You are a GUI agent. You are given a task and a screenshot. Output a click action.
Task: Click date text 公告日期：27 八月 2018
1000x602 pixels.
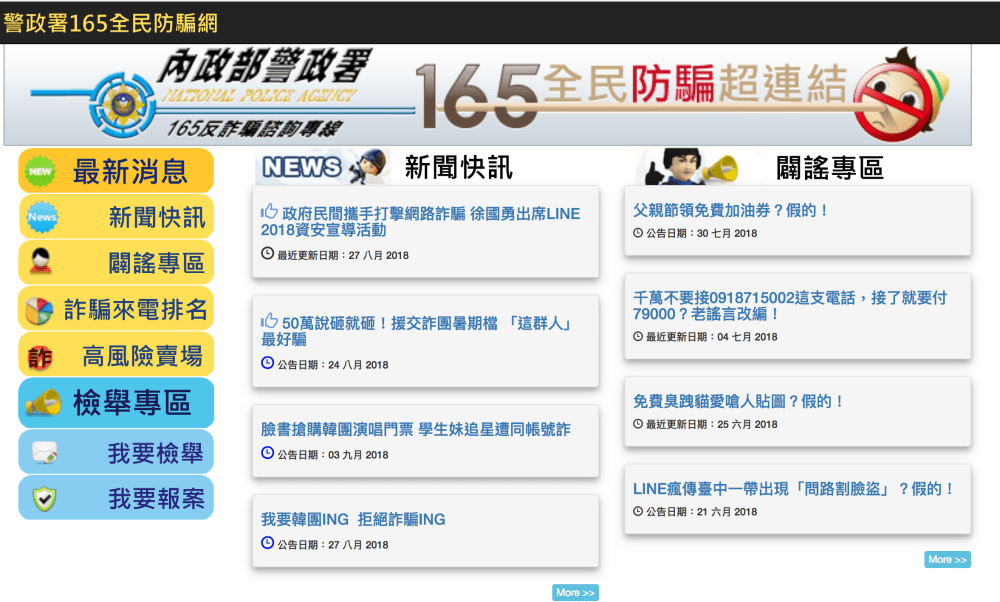coord(333,545)
